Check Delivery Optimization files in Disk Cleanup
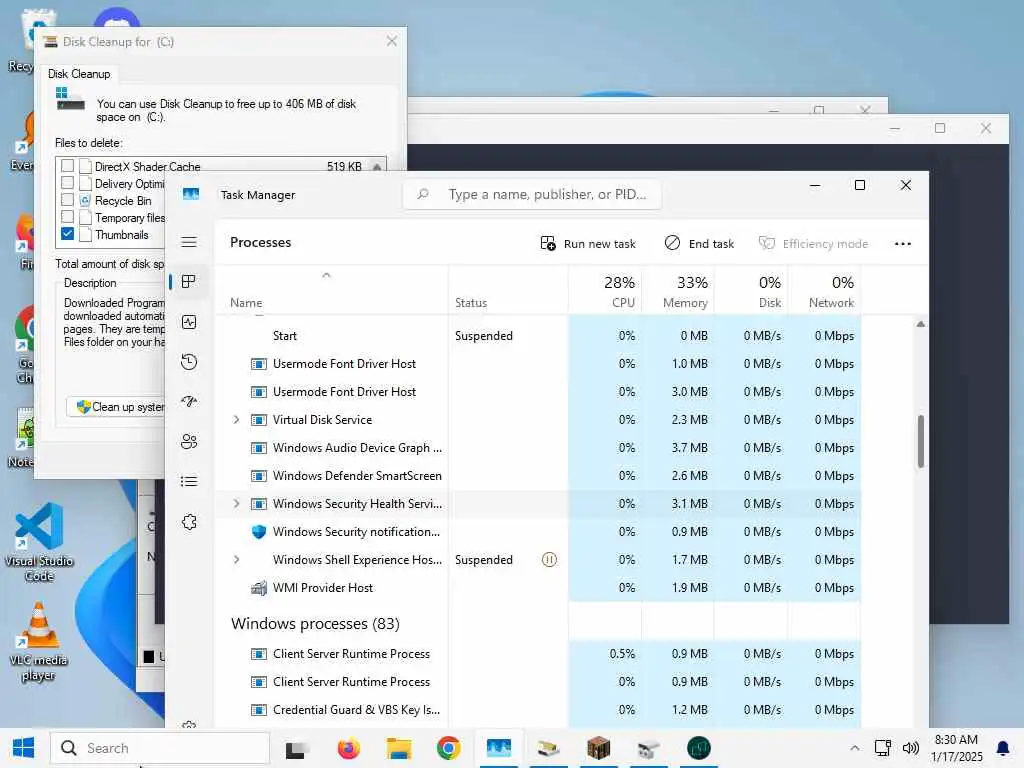The height and width of the screenshot is (768, 1024). click(67, 183)
